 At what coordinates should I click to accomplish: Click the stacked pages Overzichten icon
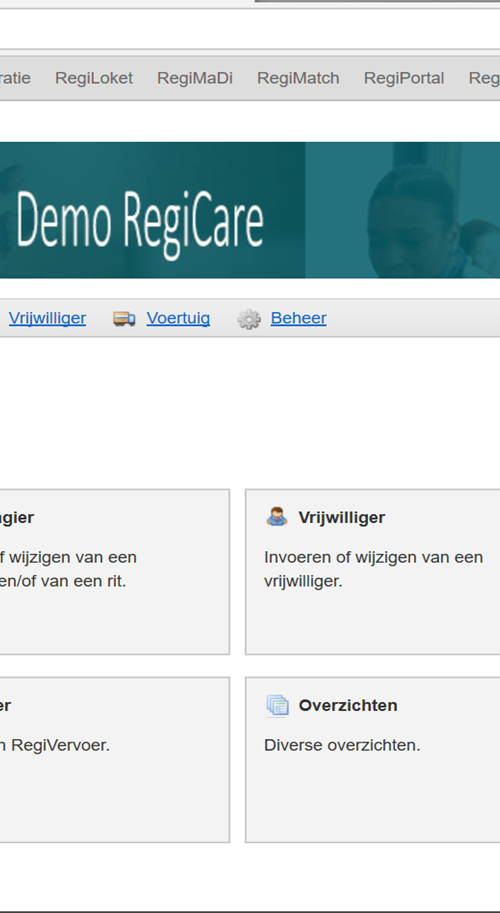tap(278, 705)
